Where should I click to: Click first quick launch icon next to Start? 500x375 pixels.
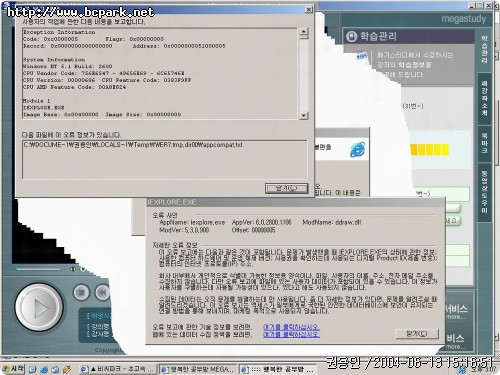pos(32,369)
